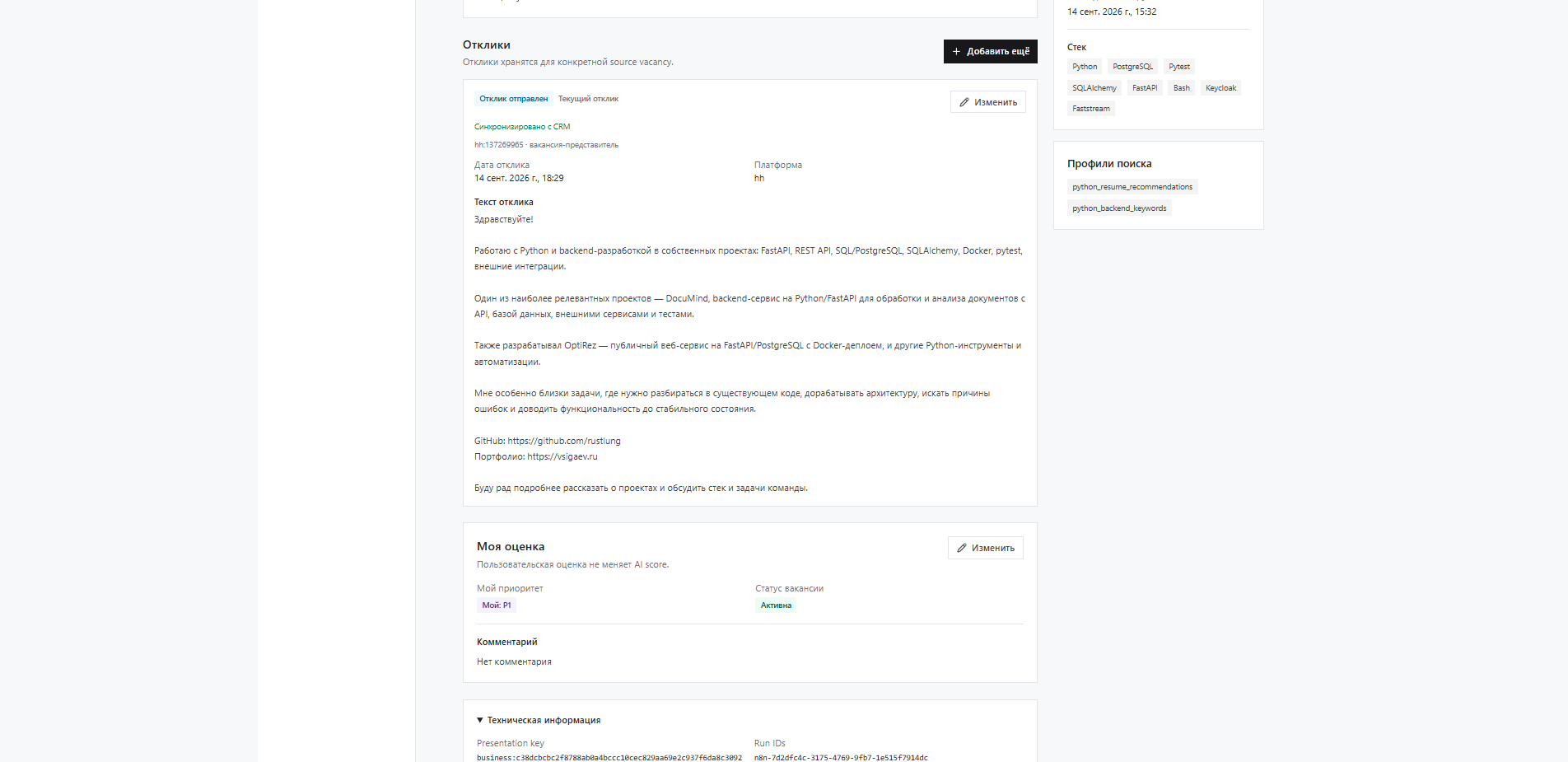Click the Presentation key value

(x=609, y=758)
